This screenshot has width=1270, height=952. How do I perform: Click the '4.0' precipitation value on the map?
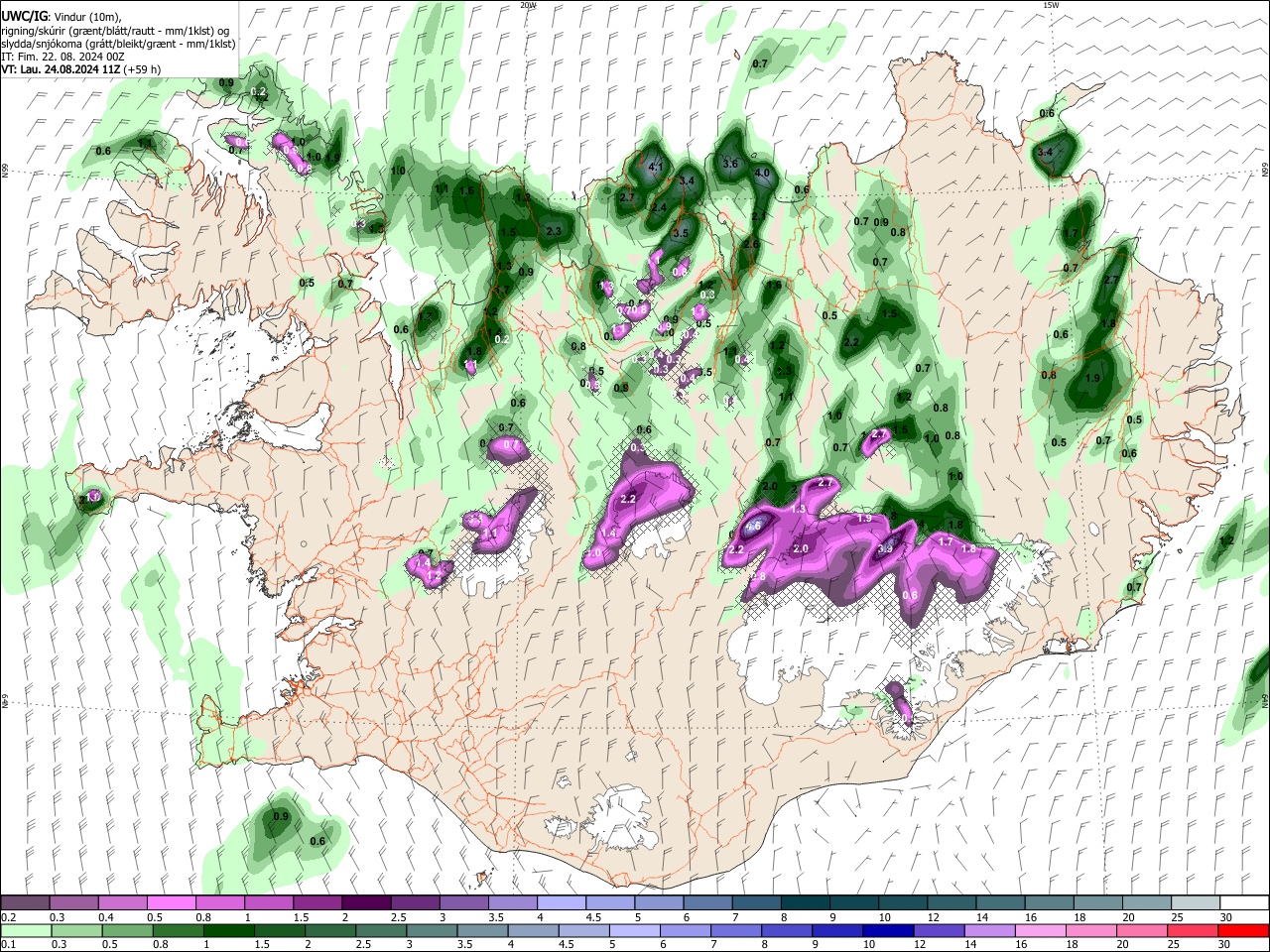coord(762,174)
